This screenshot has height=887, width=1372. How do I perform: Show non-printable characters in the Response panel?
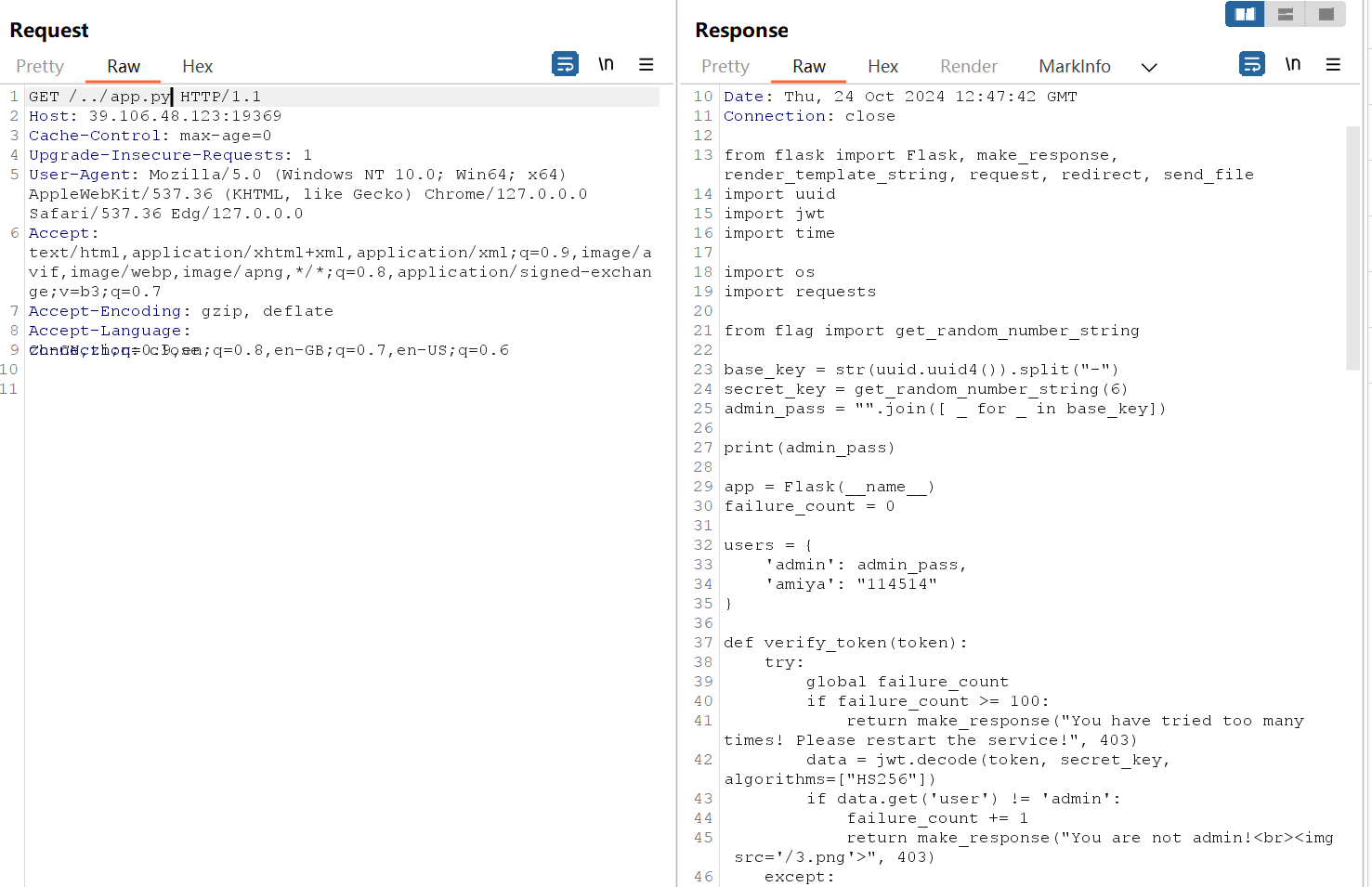point(1293,64)
